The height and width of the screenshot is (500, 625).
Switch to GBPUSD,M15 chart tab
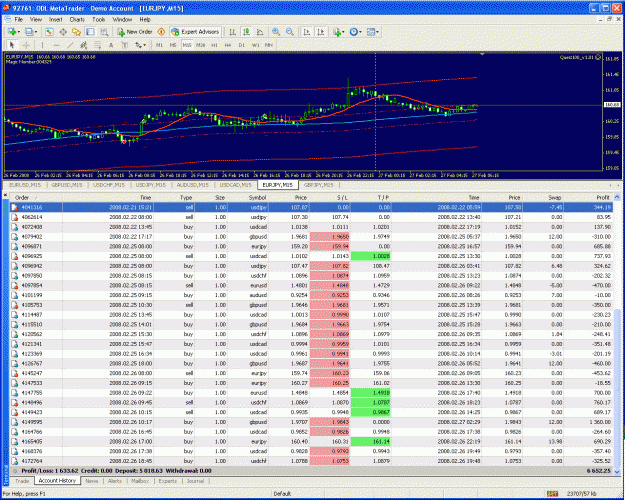pos(67,185)
